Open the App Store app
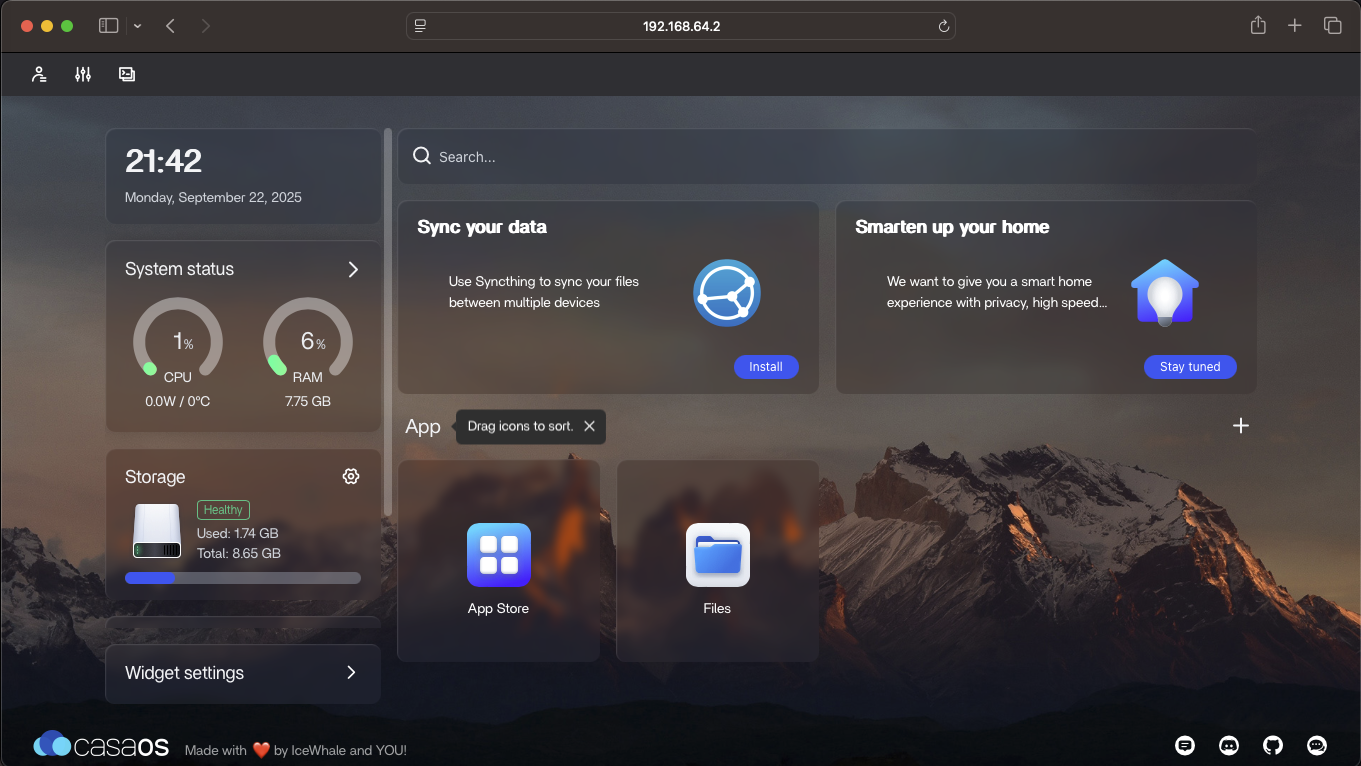Image resolution: width=1361 pixels, height=766 pixels. [x=498, y=556]
